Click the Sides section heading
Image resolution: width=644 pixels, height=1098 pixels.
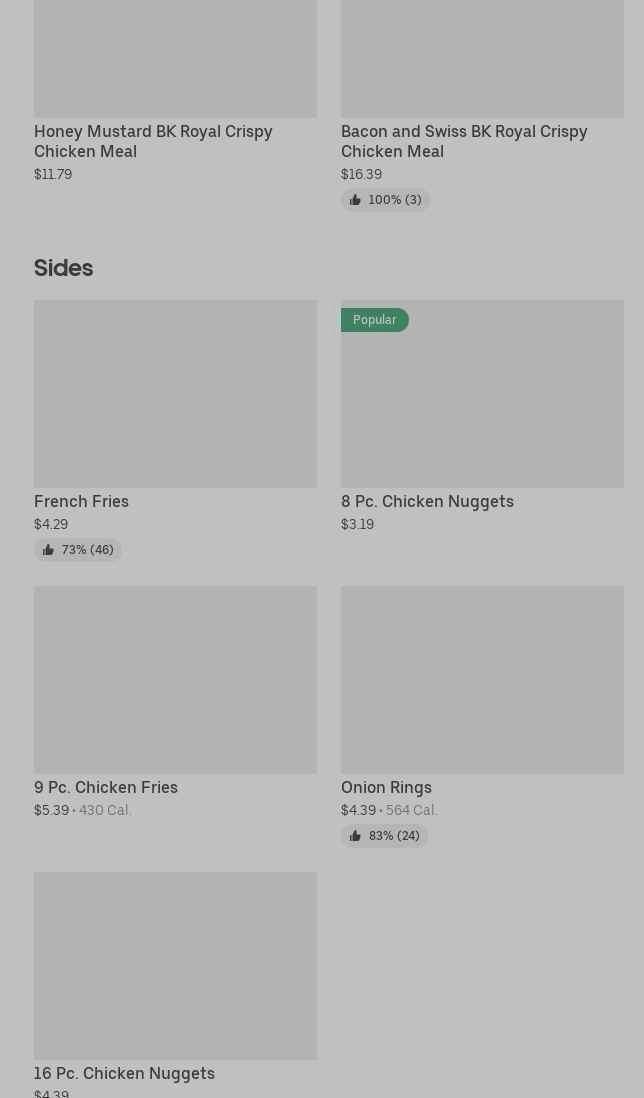63,268
